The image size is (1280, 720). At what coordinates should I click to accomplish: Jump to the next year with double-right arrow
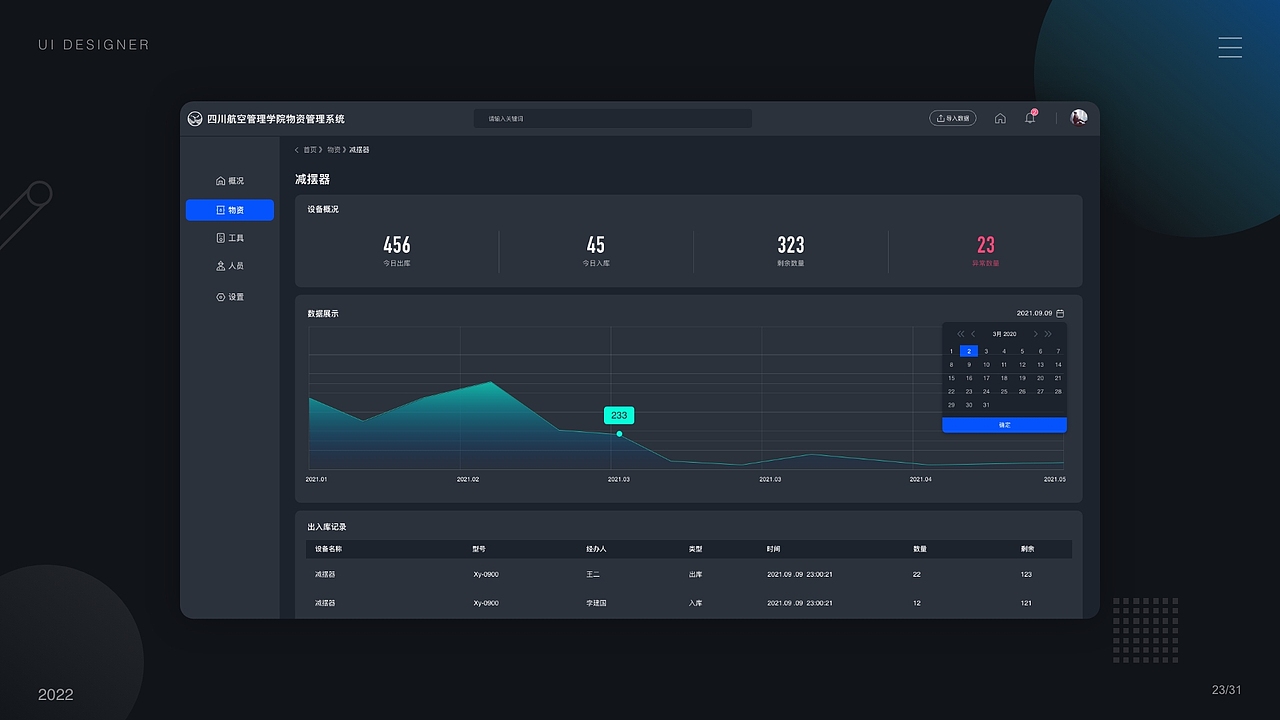[x=1048, y=334]
